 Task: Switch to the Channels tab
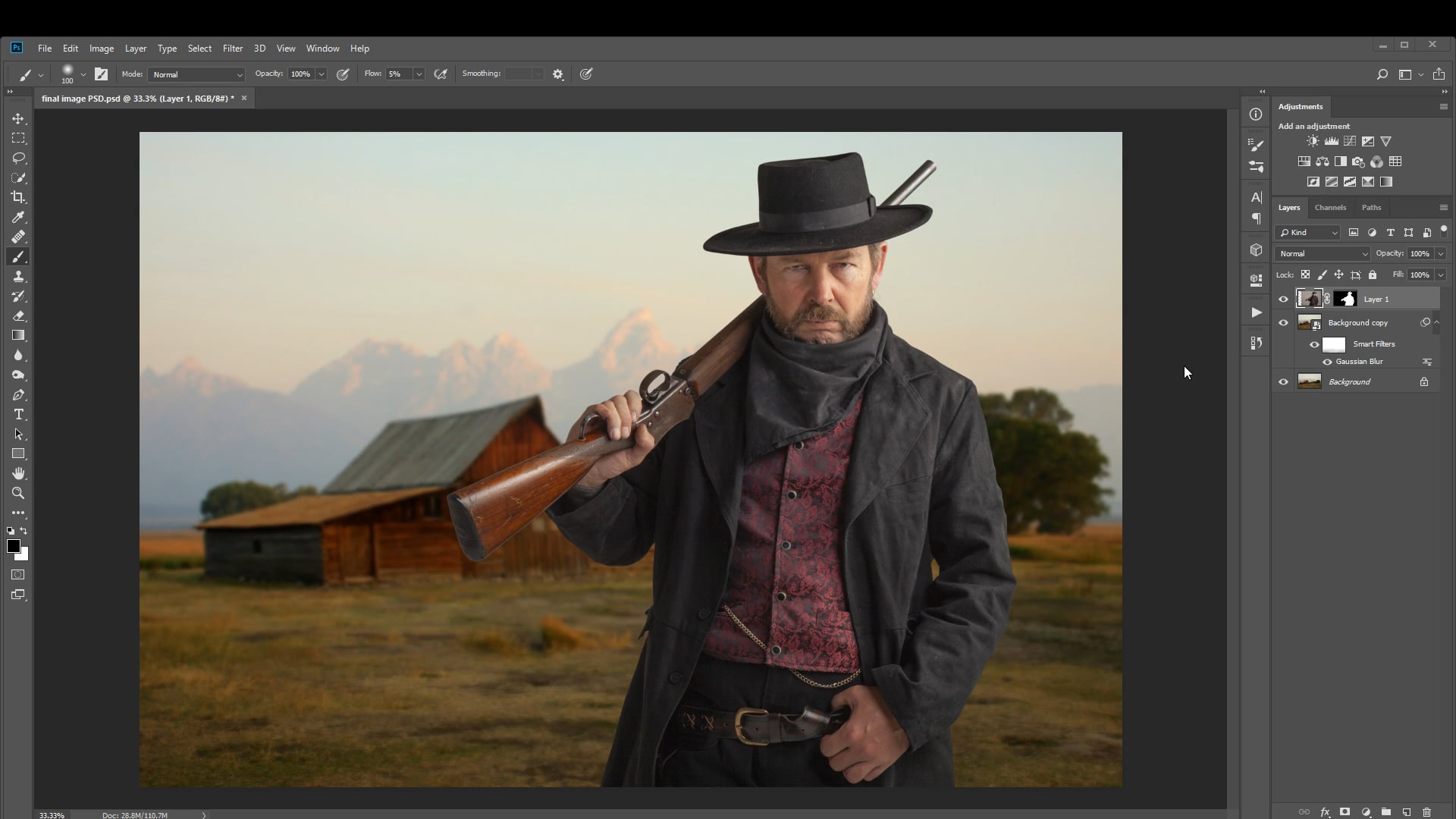pos(1330,207)
